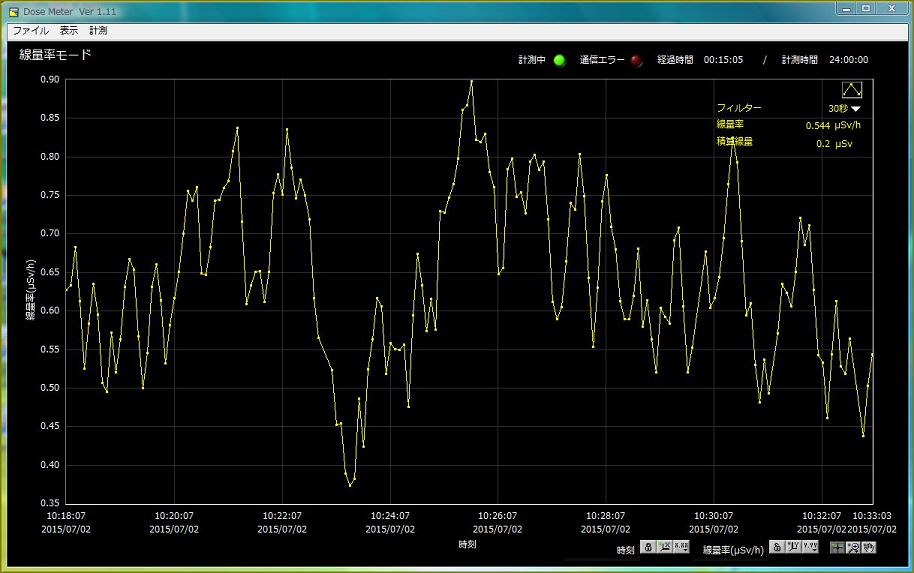Expand the 30秒 filter dropdown
Screen dimensions: 914x573
click(856, 108)
